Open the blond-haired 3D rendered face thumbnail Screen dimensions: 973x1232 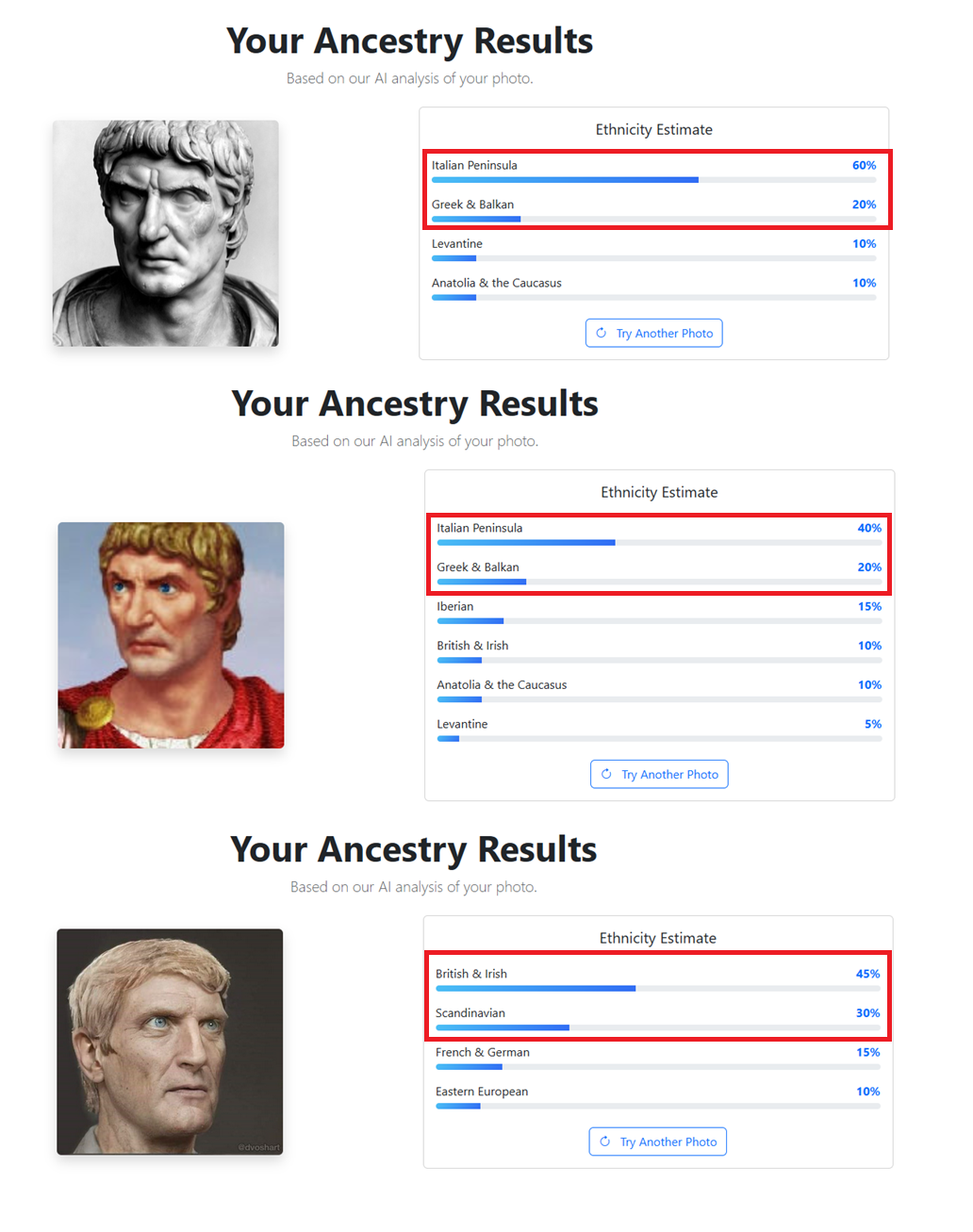click(170, 1042)
